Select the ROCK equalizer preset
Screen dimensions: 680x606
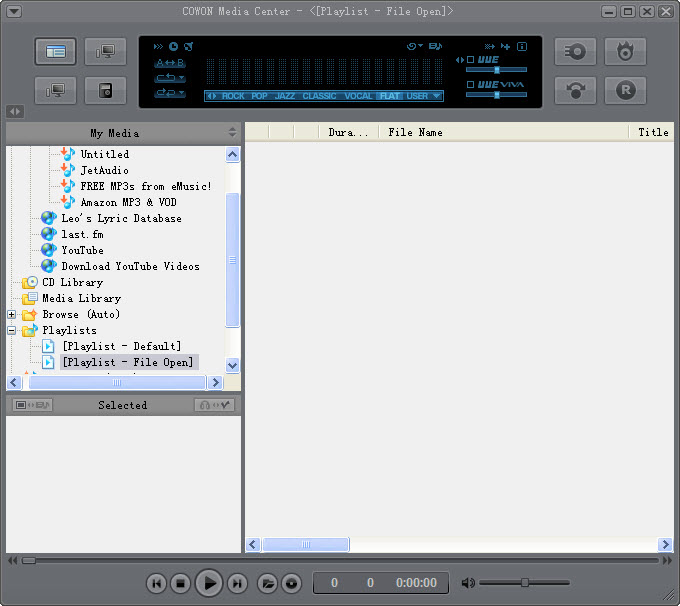233,97
